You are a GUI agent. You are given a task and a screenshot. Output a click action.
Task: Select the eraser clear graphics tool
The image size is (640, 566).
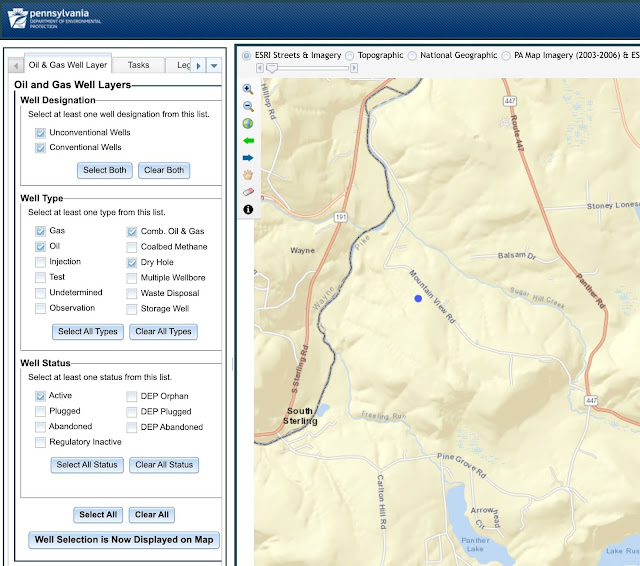coord(248,192)
